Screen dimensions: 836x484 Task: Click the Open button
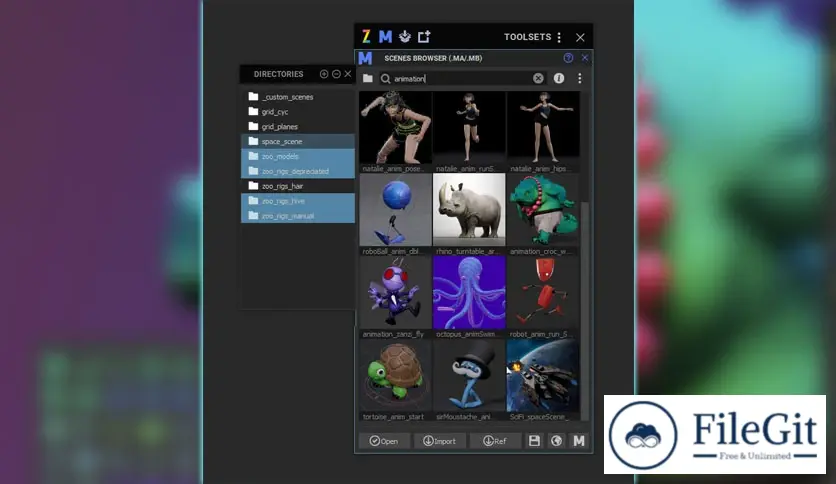(x=384, y=441)
